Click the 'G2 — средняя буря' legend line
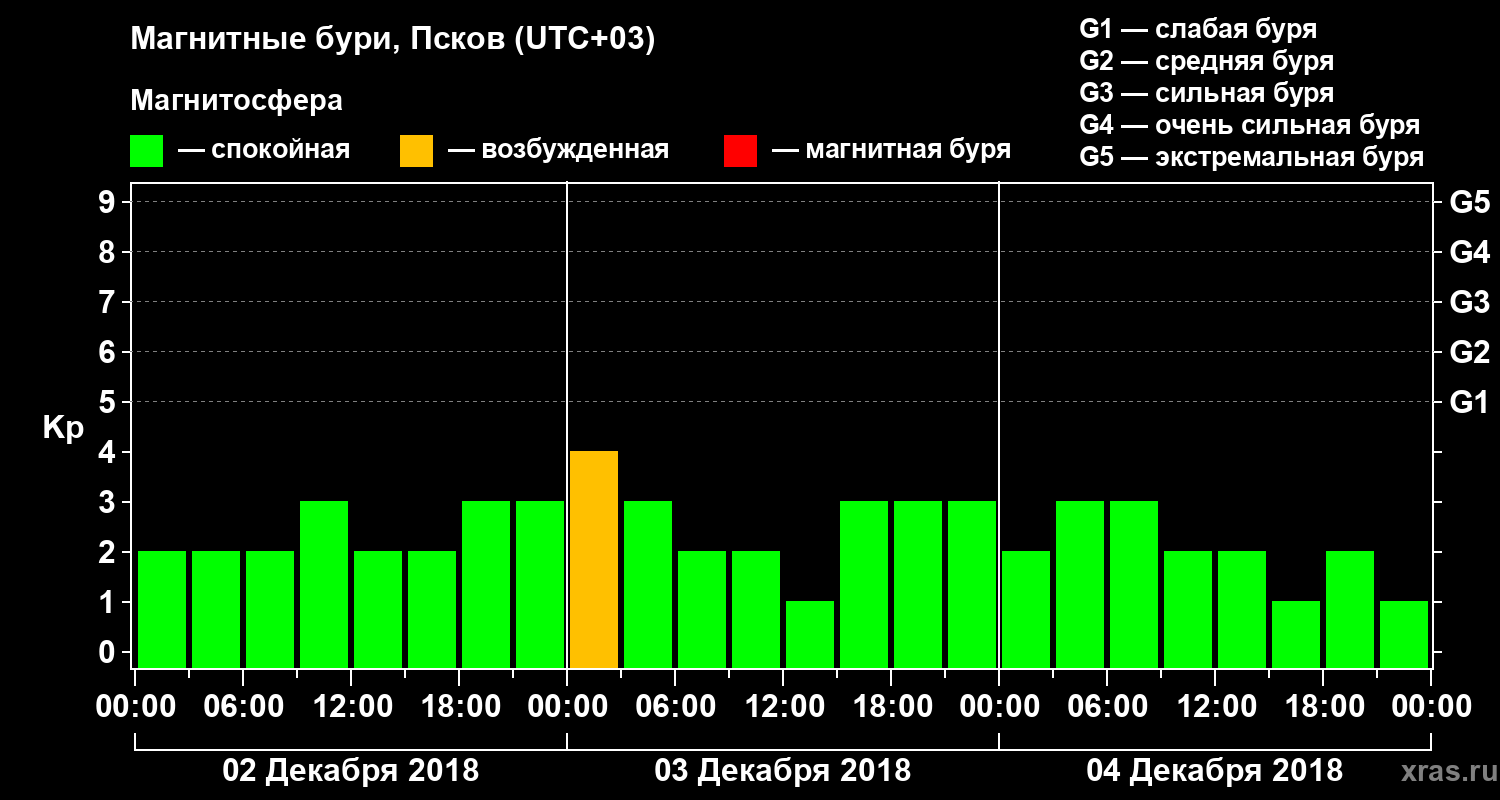This screenshot has width=1500, height=800. tap(1206, 61)
